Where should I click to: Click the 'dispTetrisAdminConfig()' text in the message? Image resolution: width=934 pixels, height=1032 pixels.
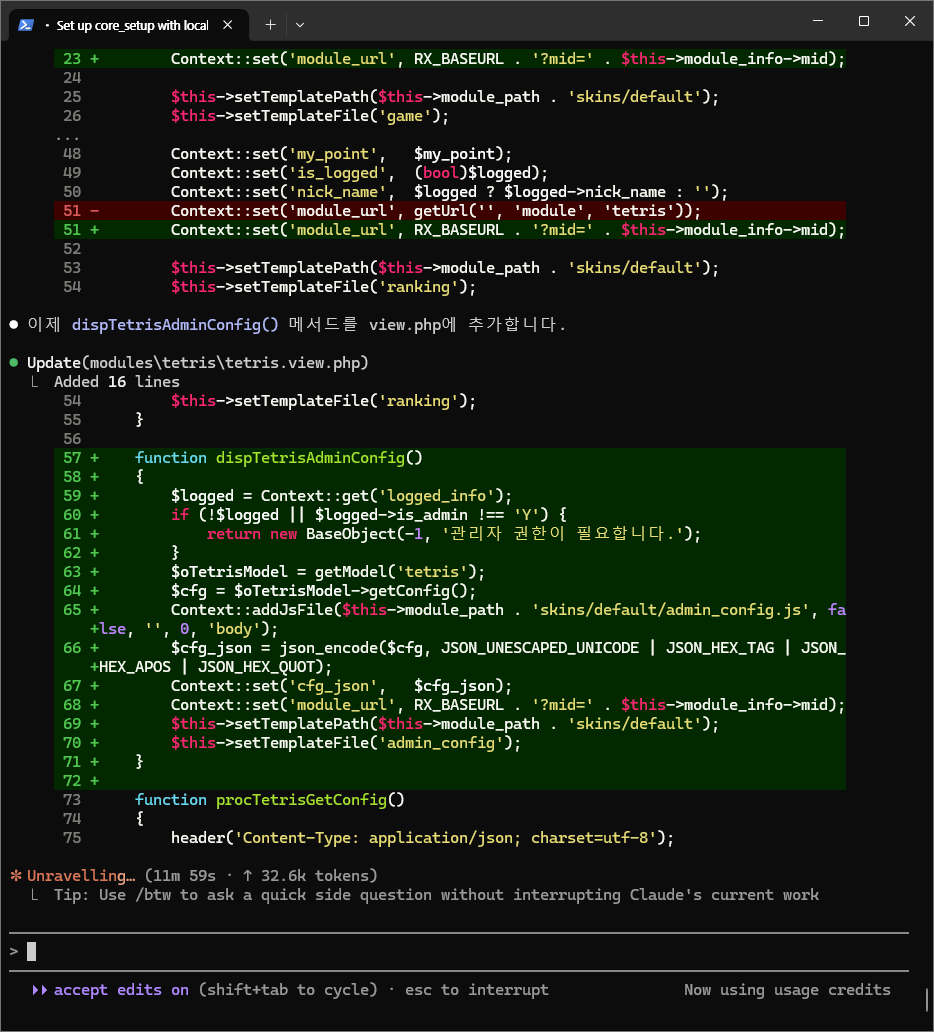[x=175, y=324]
